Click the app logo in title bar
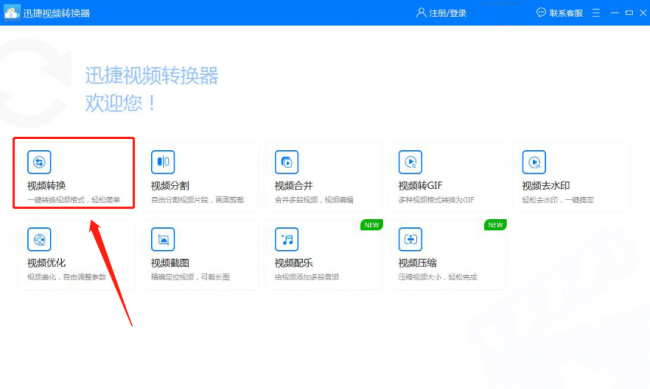This screenshot has width=650, height=389. pyautogui.click(x=11, y=12)
